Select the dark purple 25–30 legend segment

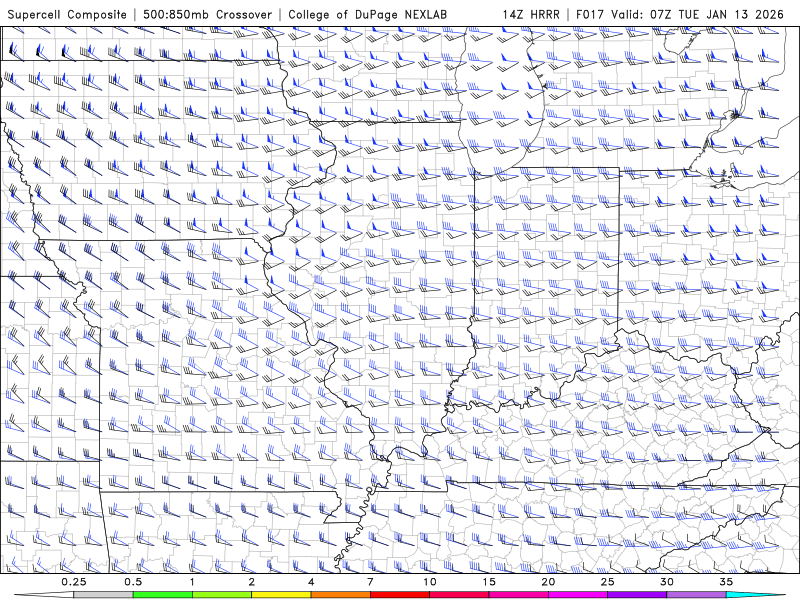pos(637,595)
